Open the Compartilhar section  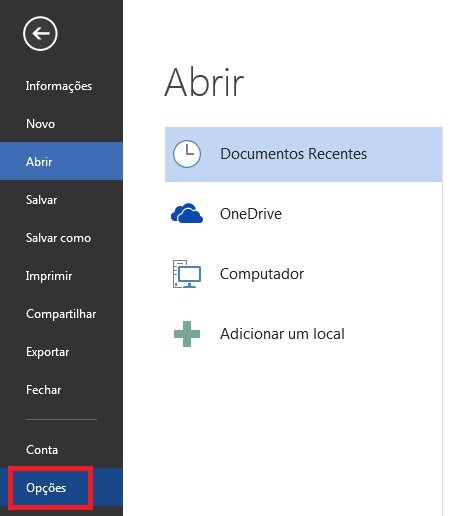[x=61, y=314]
